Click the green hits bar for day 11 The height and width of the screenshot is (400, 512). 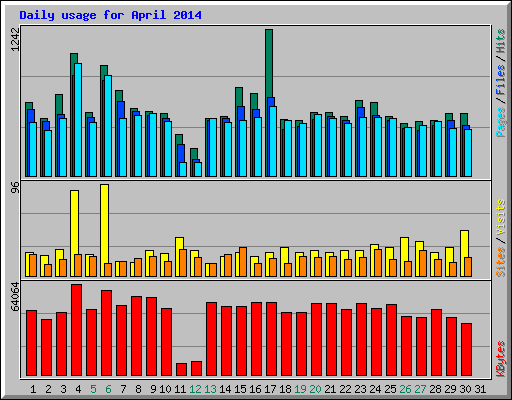pyautogui.click(x=179, y=139)
